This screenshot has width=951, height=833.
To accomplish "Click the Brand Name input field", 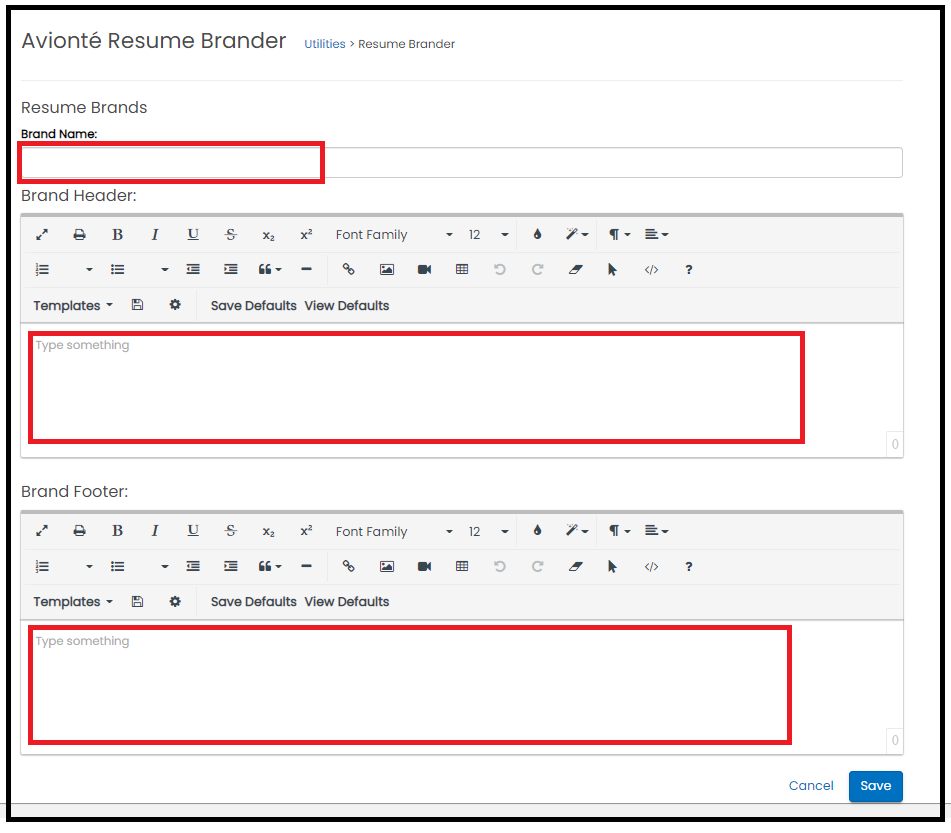I will click(462, 163).
